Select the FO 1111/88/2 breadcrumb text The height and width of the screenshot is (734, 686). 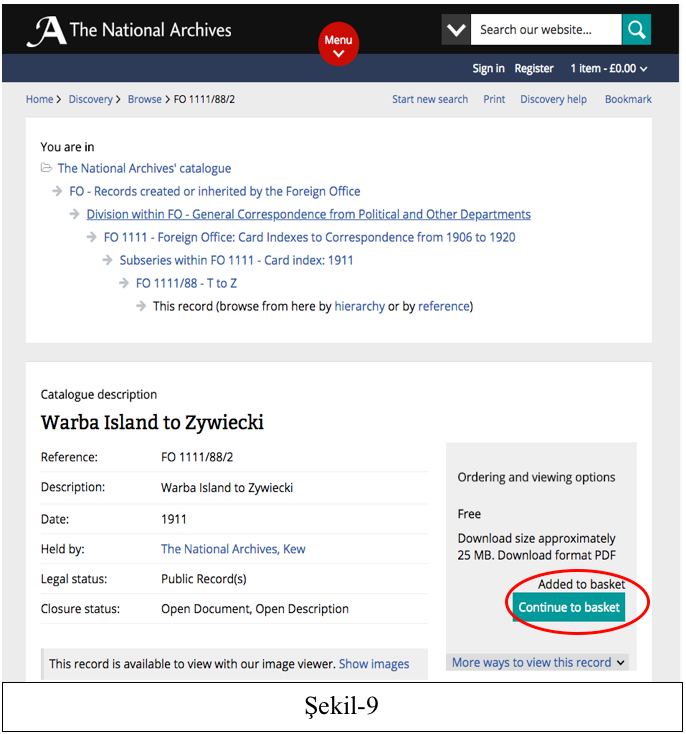(204, 99)
